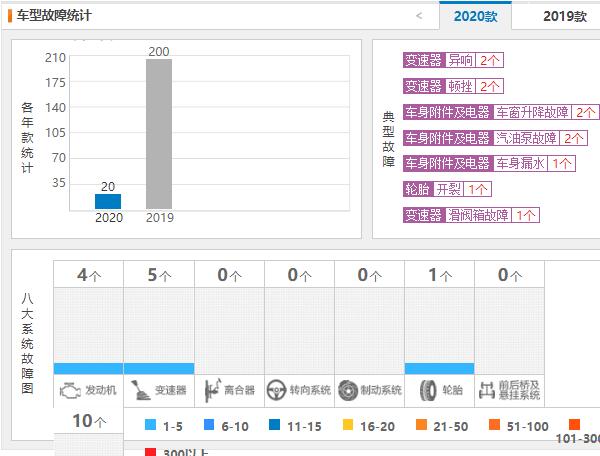This screenshot has width=600, height=456.
Task: Click the 5个 count above 变速器
Action: pos(159,275)
